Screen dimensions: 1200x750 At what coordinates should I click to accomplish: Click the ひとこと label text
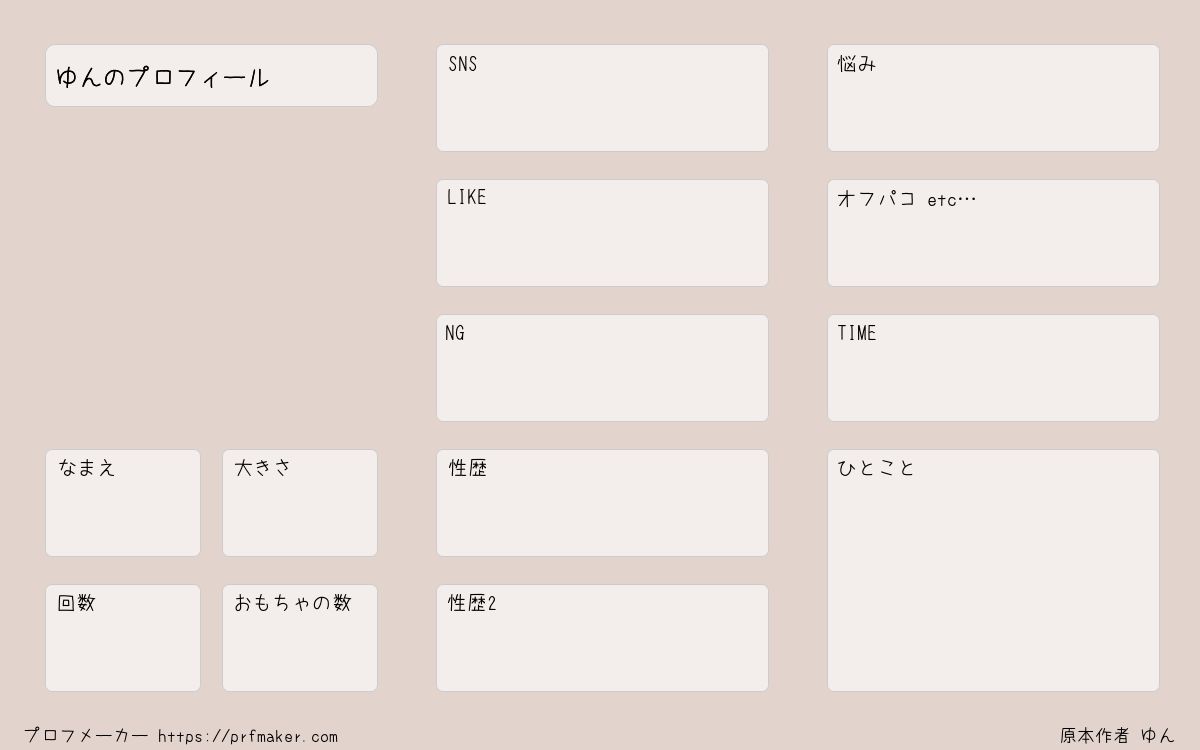click(876, 468)
